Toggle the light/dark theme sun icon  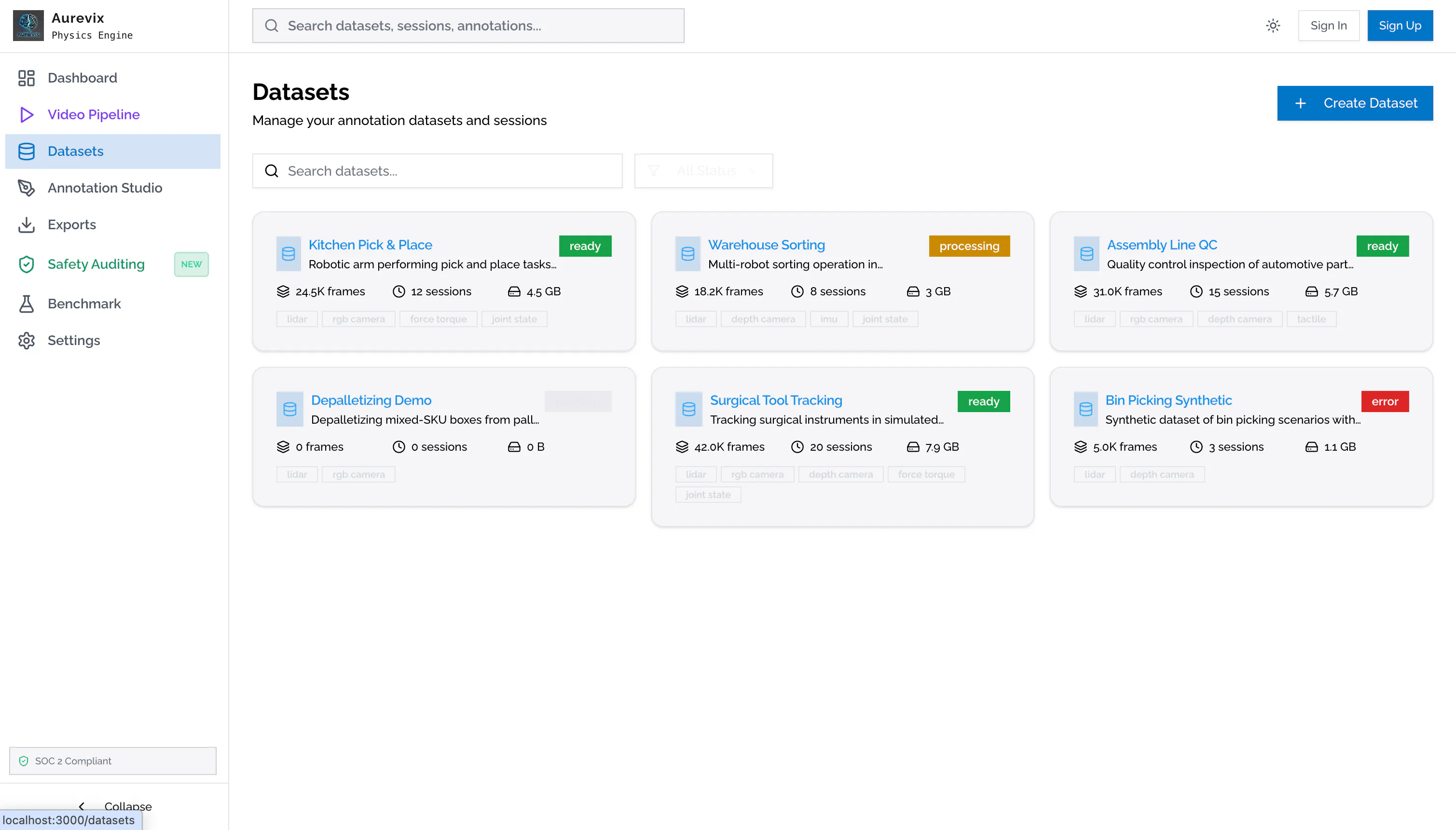pos(1273,26)
